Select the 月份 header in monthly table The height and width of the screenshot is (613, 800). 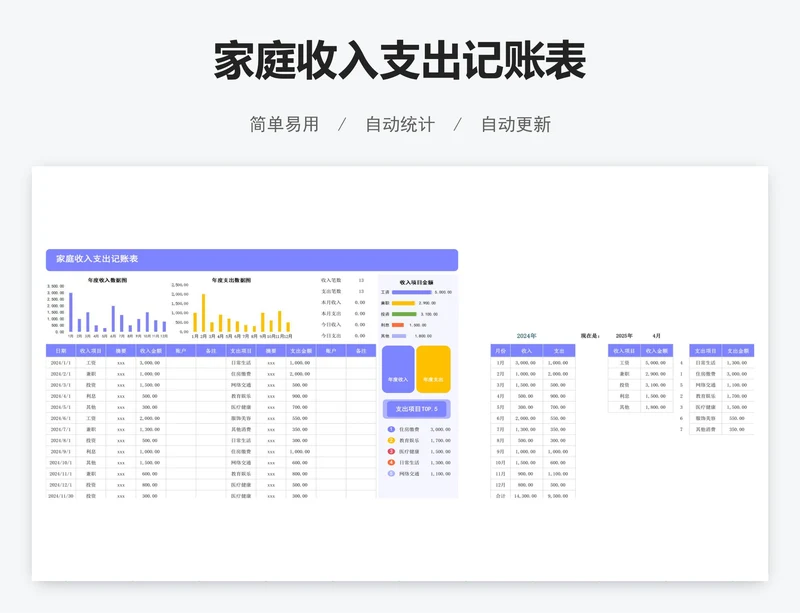tap(501, 351)
